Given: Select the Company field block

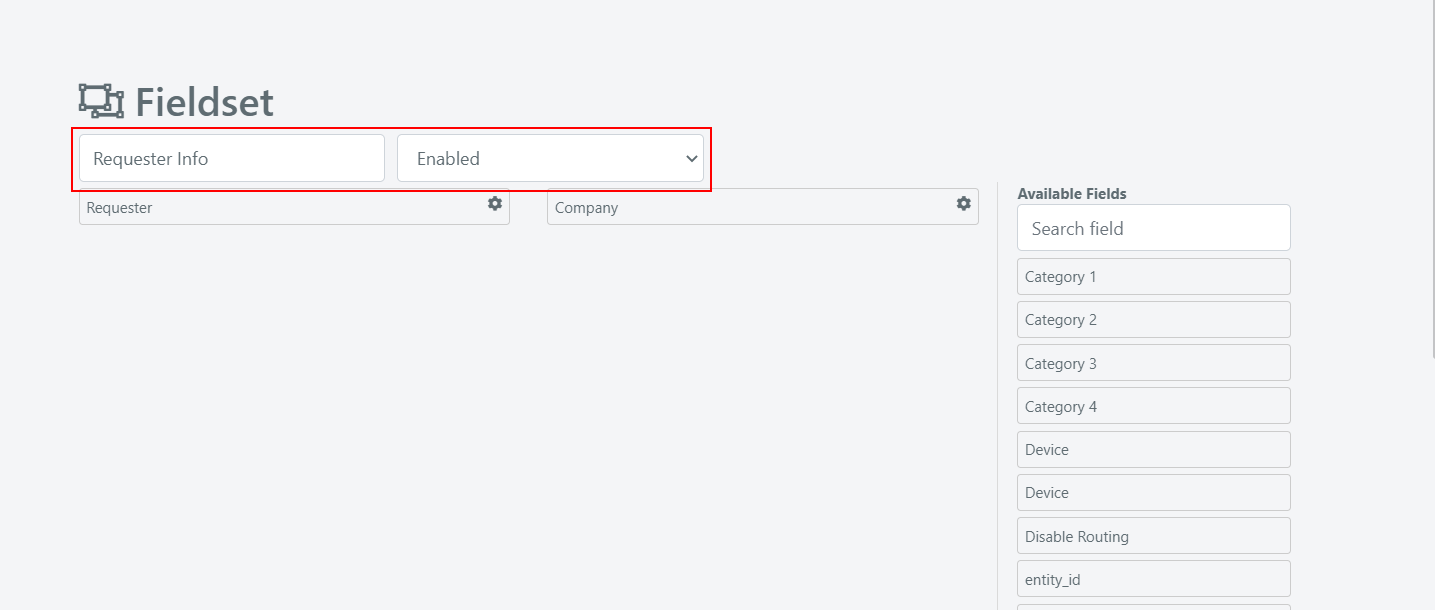Looking at the screenshot, I should 763,207.
